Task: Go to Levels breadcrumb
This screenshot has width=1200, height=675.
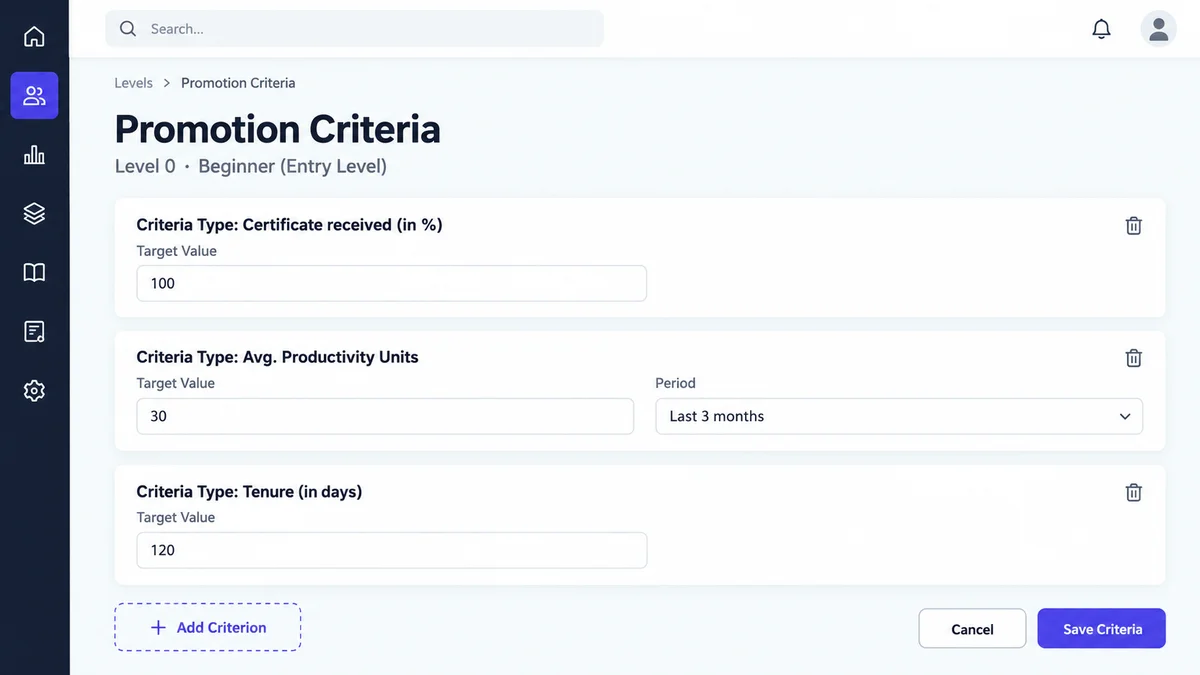Action: (134, 83)
